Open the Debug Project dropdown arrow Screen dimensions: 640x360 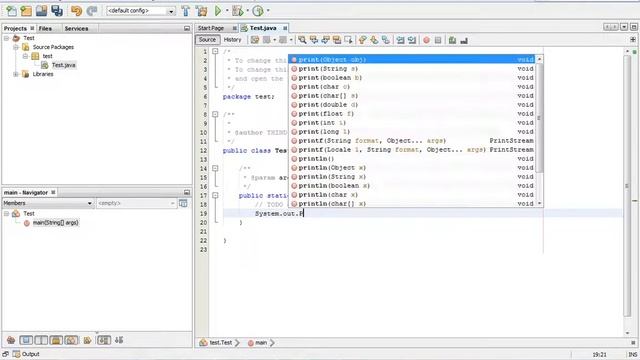click(247, 11)
